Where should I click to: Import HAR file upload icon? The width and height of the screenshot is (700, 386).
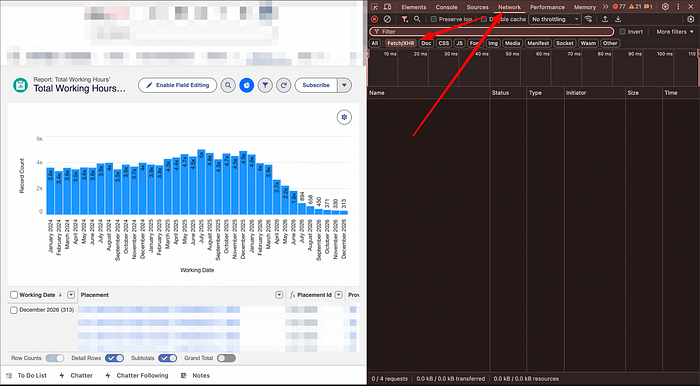pyautogui.click(x=605, y=19)
